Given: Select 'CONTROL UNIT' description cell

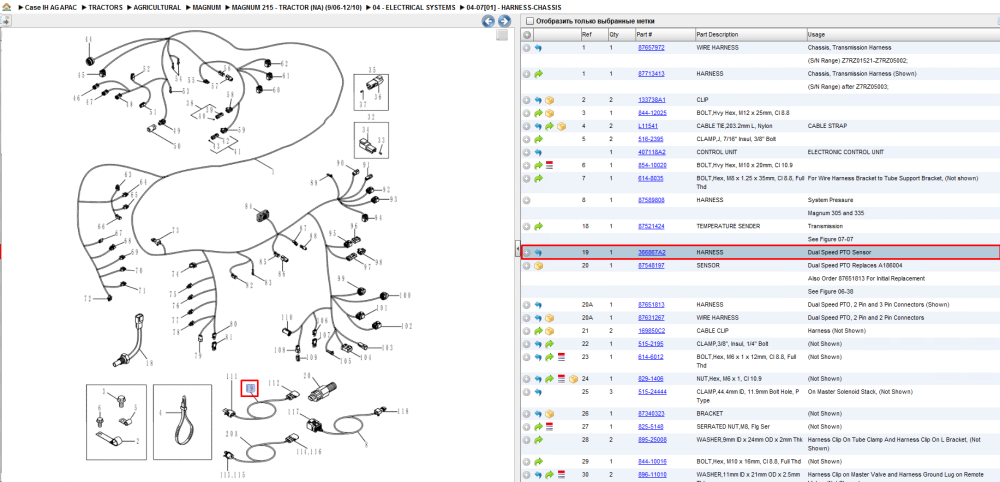Looking at the screenshot, I should [x=715, y=152].
